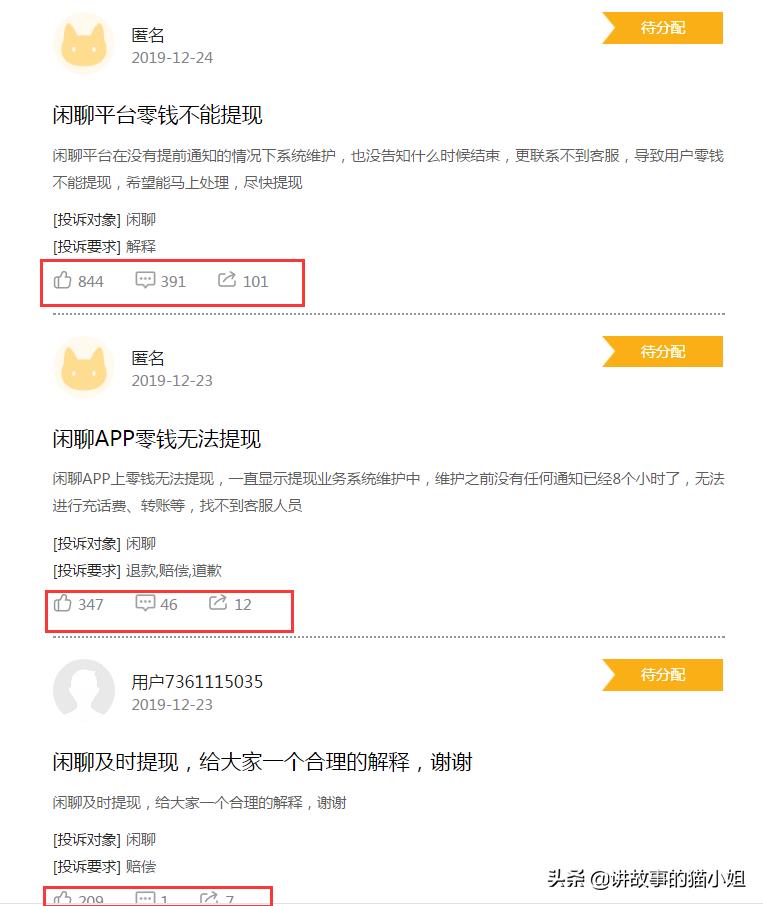The image size is (763, 906).
Task: Click cat avatar dated 2019-12-23
Action: [x=84, y=367]
